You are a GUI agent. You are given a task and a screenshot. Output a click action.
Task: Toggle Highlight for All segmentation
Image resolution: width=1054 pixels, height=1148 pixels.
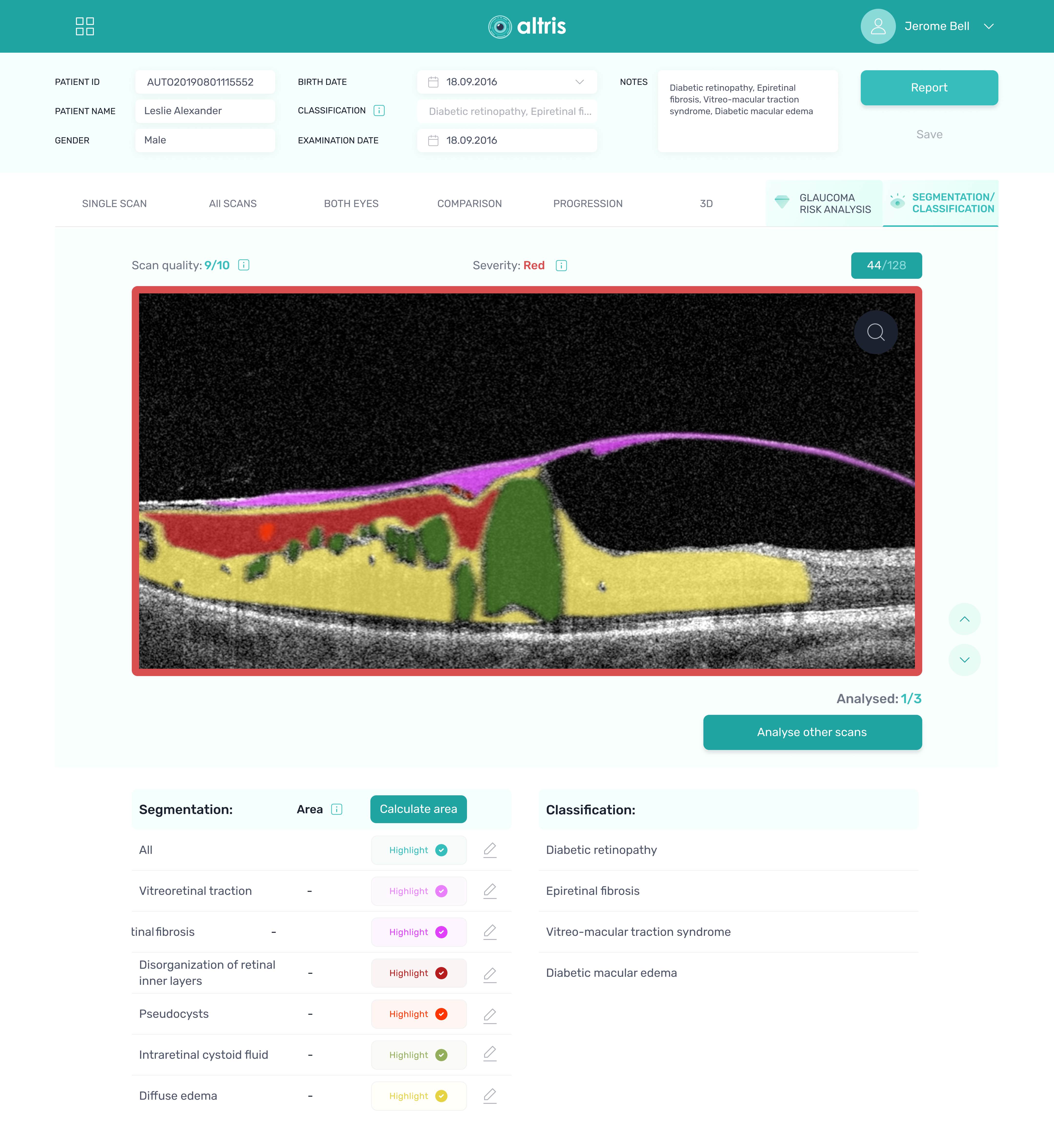click(x=419, y=850)
